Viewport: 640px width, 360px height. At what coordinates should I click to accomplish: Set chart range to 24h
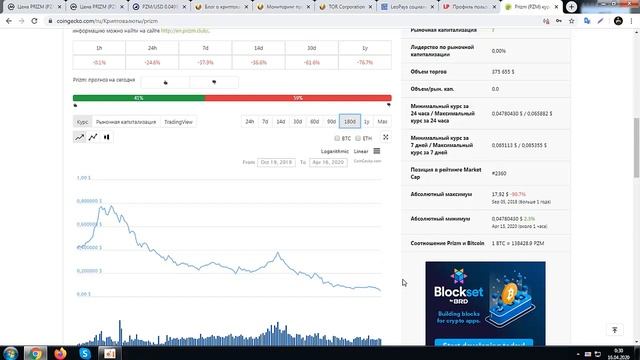[x=249, y=122]
